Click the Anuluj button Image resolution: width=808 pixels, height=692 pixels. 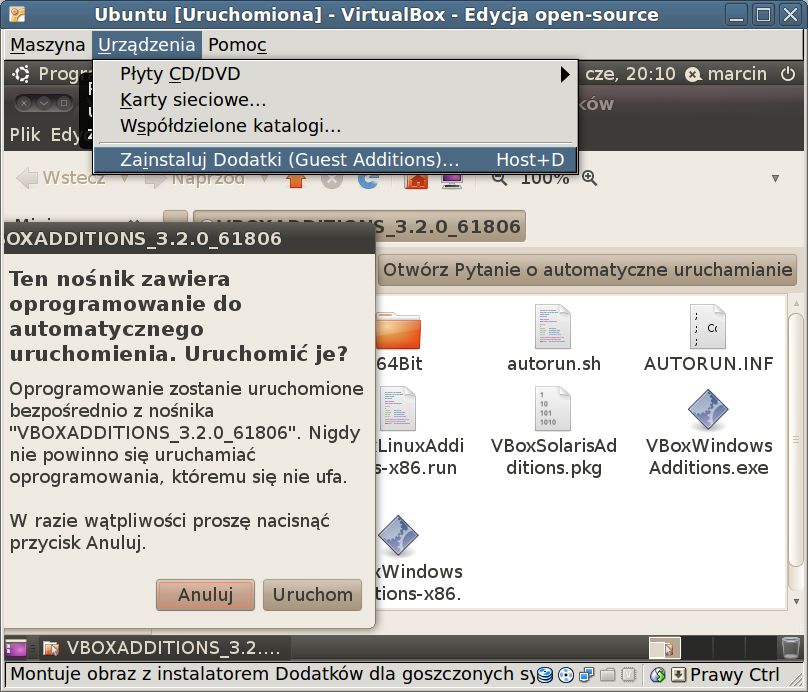(206, 595)
